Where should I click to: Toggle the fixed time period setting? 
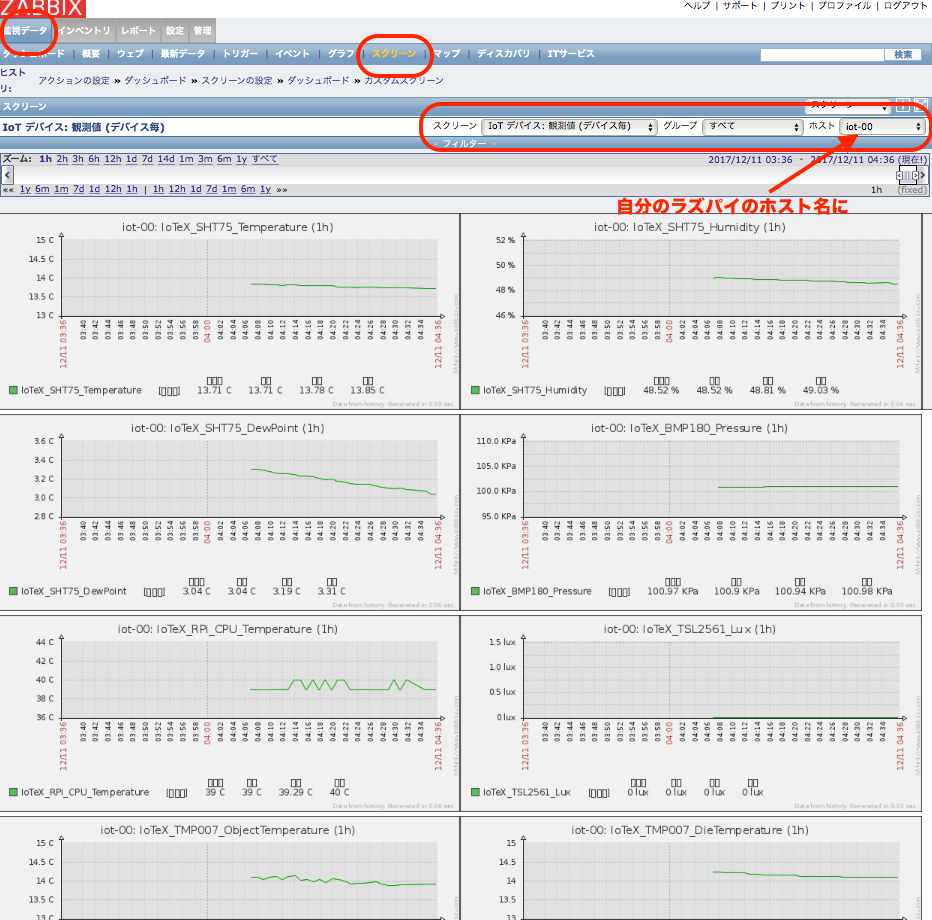tap(911, 189)
